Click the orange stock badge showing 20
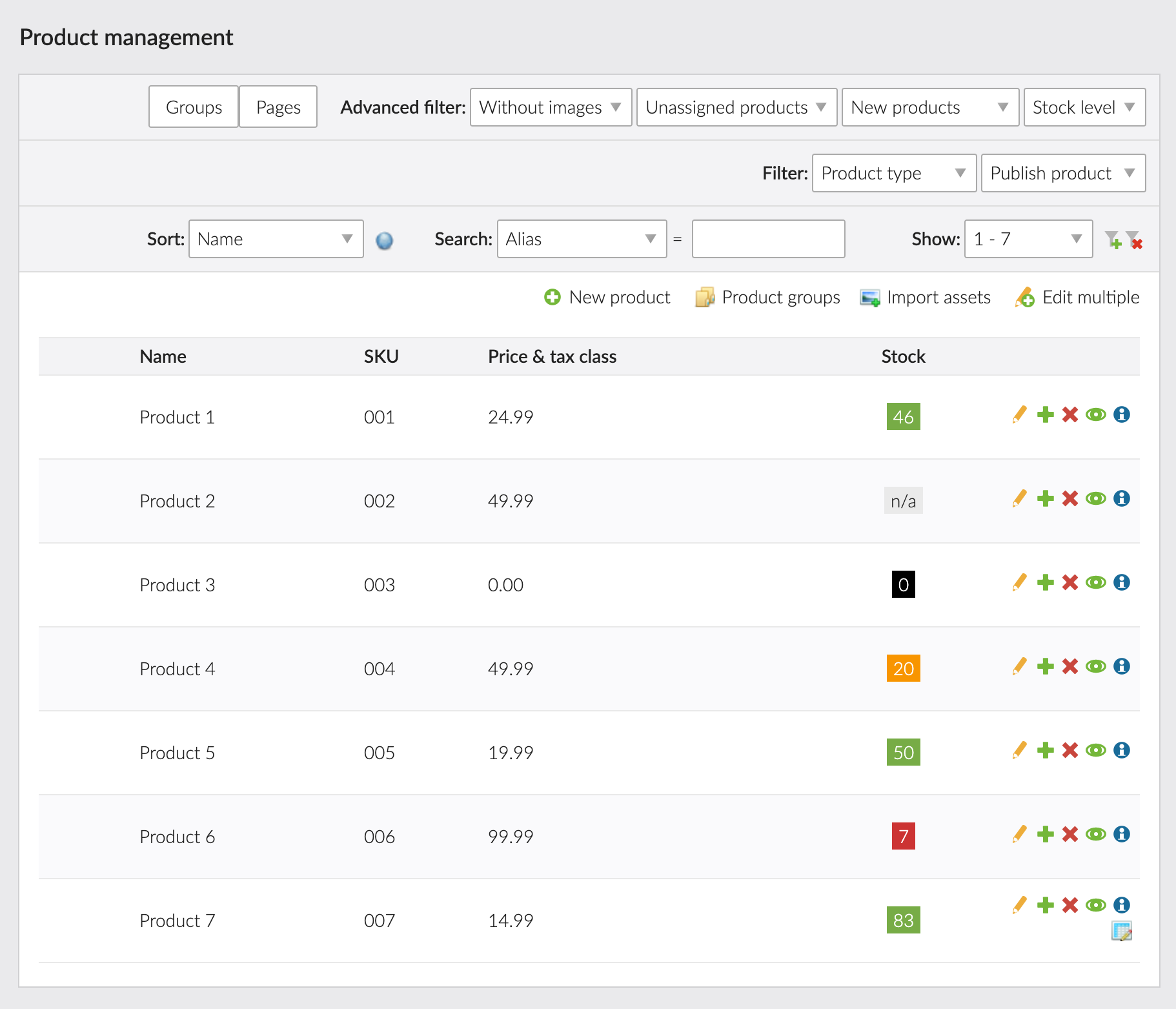 coord(903,669)
